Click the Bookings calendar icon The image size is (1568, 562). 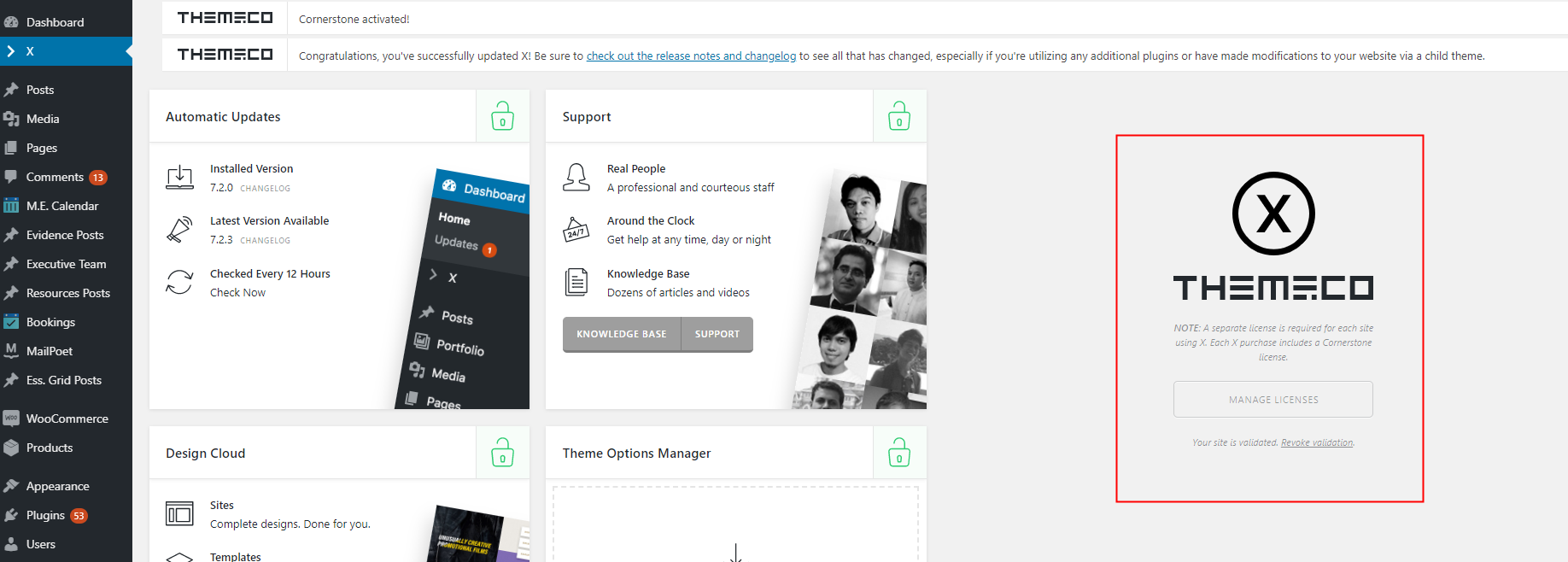[x=11, y=322]
